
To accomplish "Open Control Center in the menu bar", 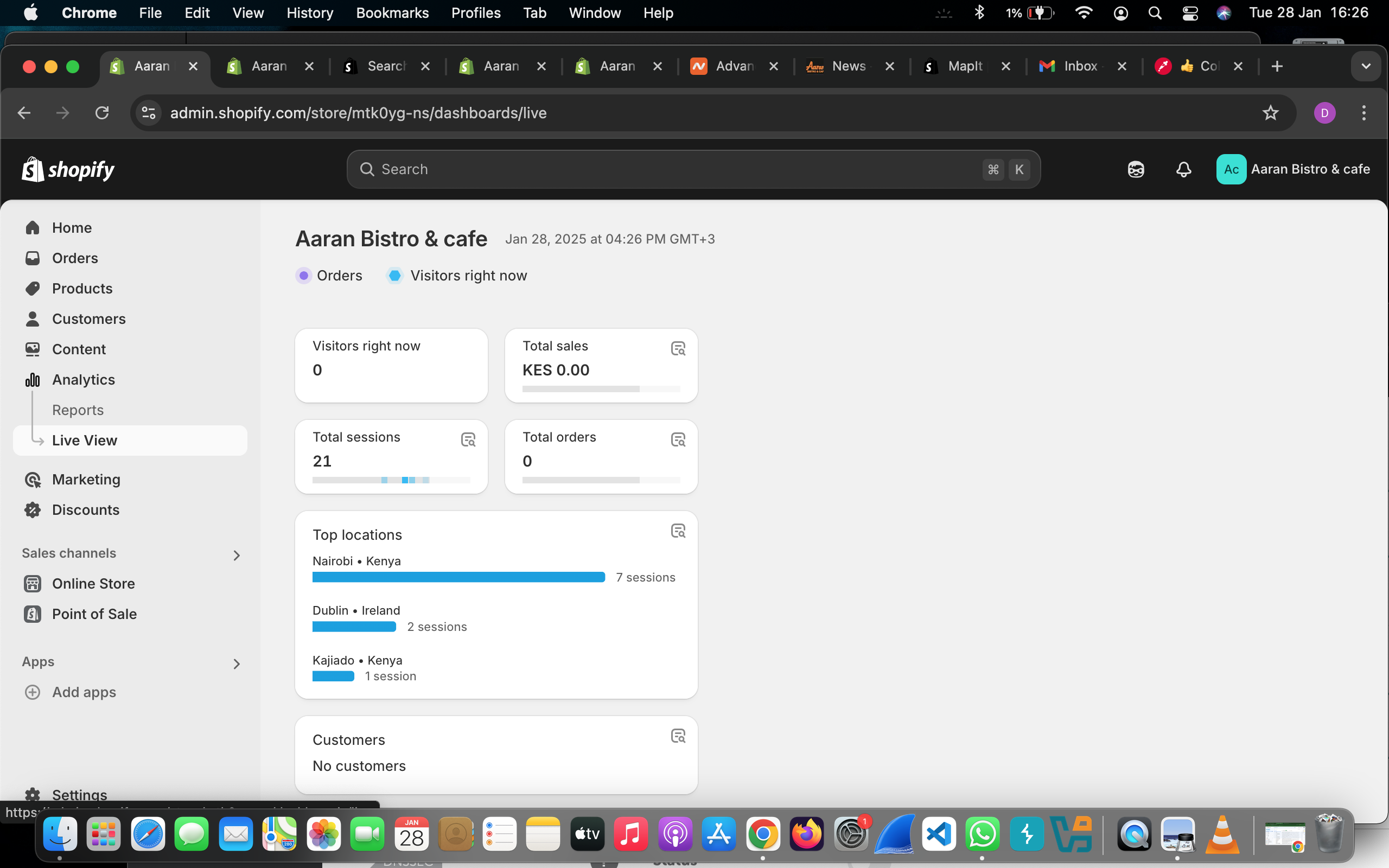I will pos(1190,12).
